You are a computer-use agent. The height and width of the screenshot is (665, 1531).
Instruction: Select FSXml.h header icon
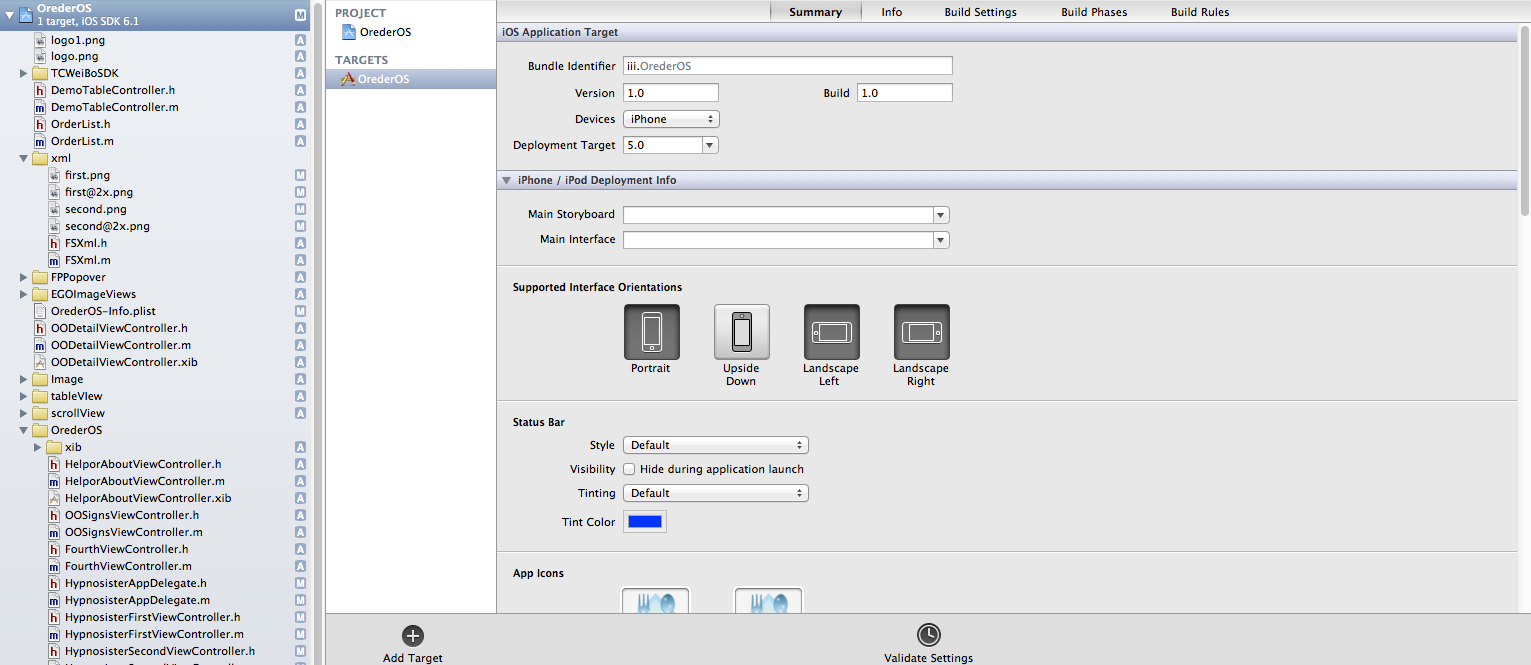click(x=54, y=243)
